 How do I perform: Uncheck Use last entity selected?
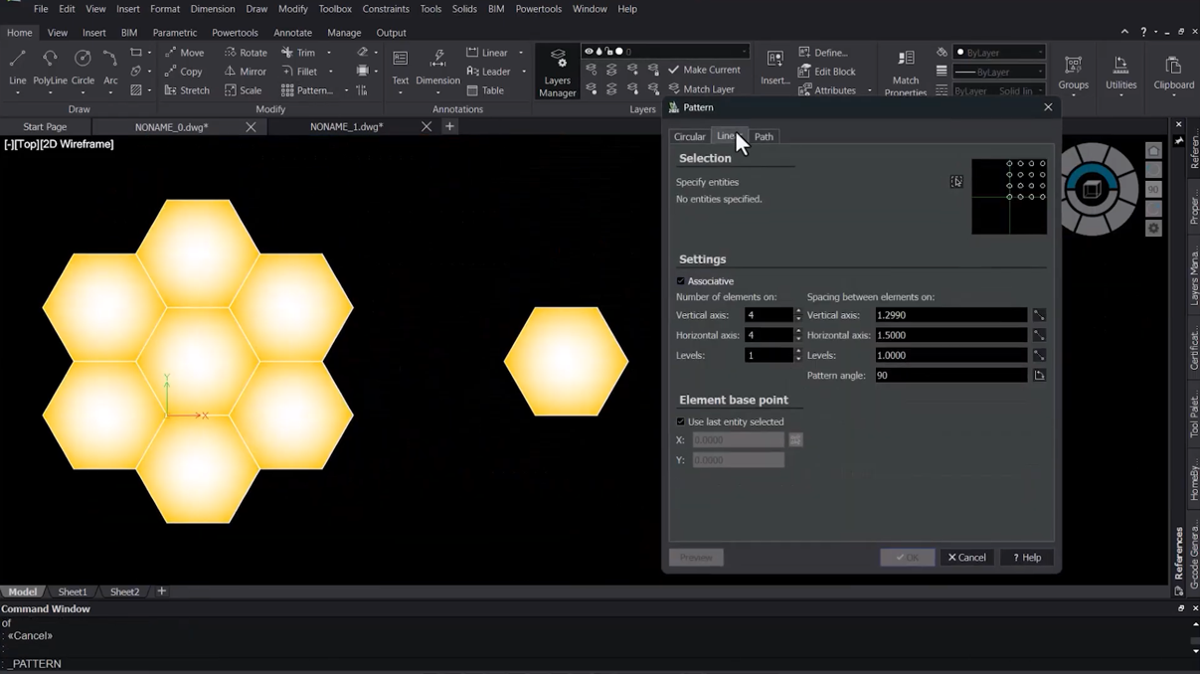point(681,422)
